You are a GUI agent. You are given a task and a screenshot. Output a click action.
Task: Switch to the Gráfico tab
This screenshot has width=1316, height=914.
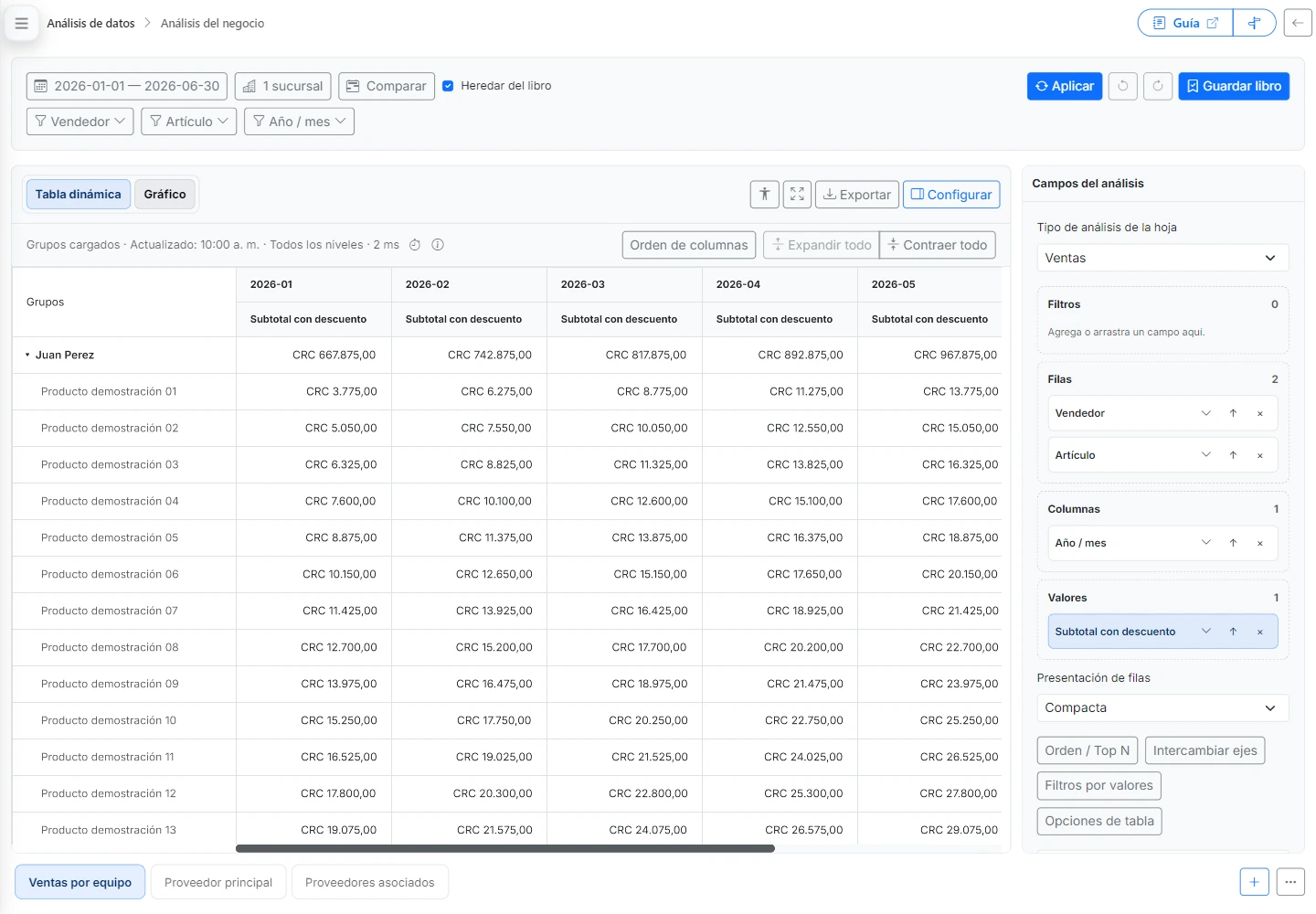pyautogui.click(x=164, y=195)
